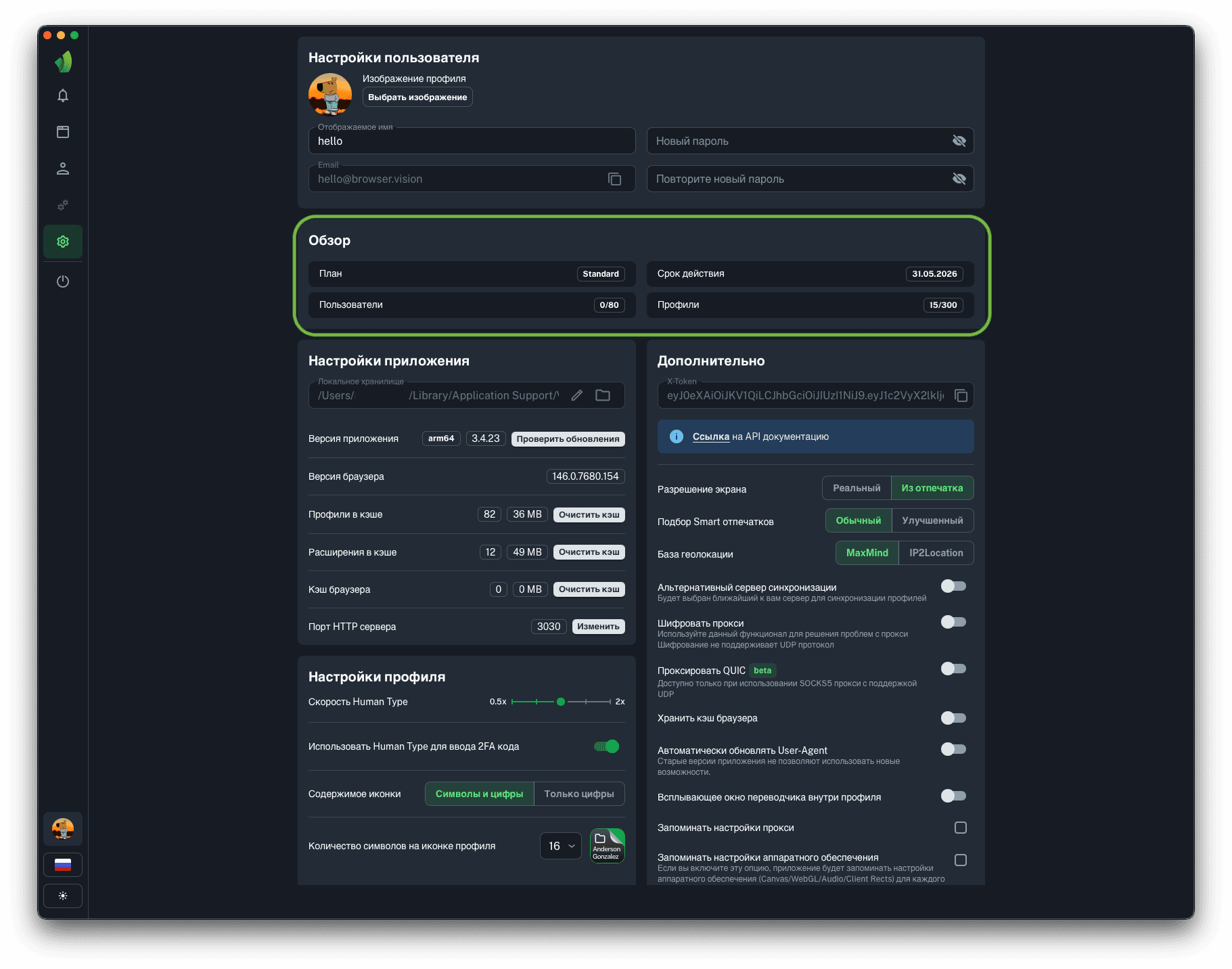Image resolution: width=1232 pixels, height=969 pixels.
Task: Enable Шифровать прокси toggle
Action: [x=953, y=622]
